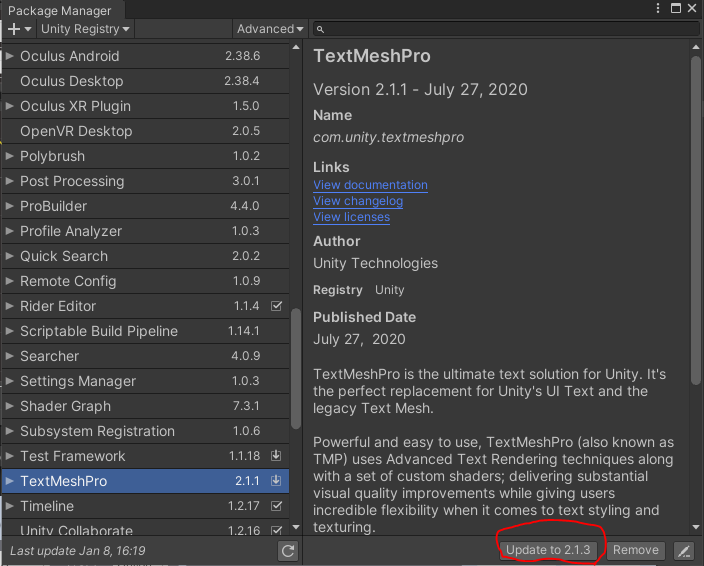Viewport: 704px width, 566px height.
Task: Open the View licenses link
Action: tap(352, 217)
